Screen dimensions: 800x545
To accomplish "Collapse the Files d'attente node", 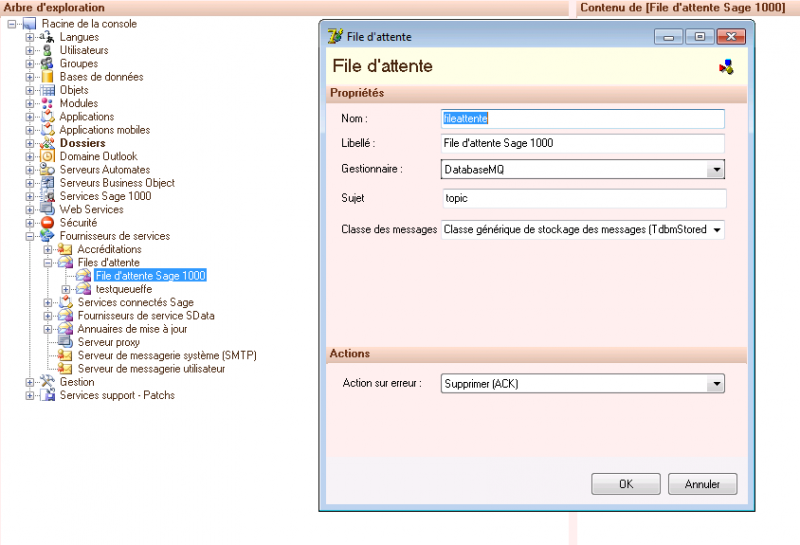I will pos(47,263).
